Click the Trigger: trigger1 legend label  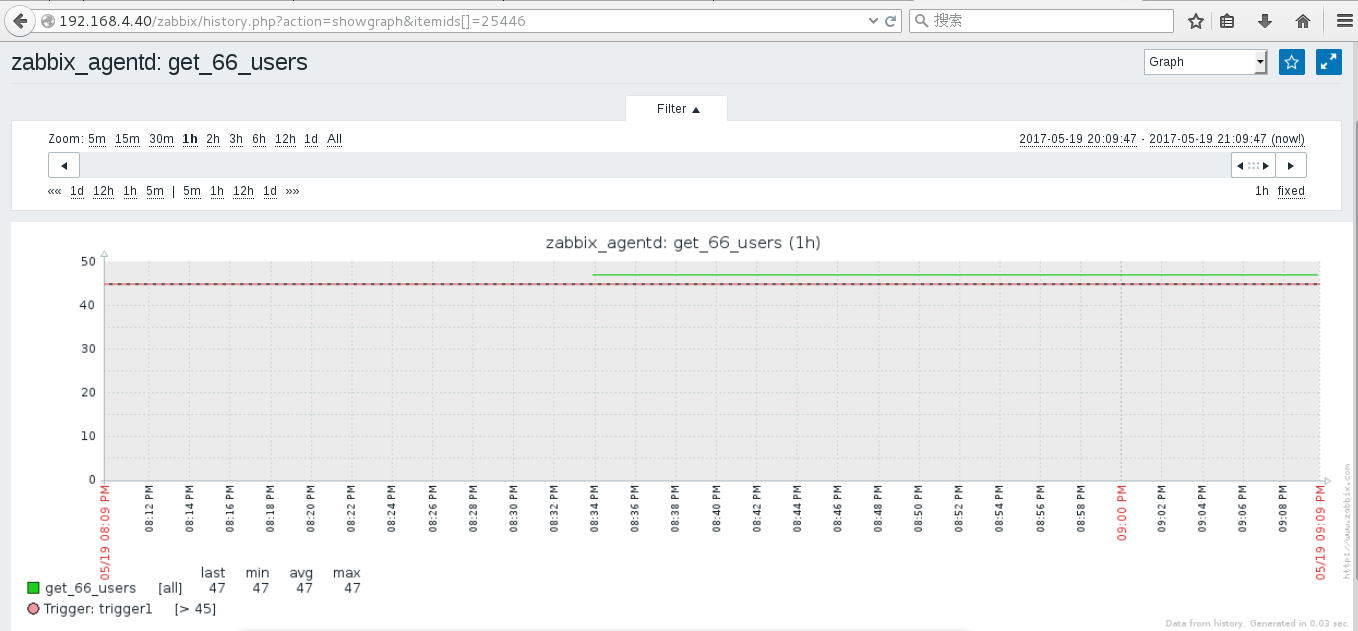point(98,609)
